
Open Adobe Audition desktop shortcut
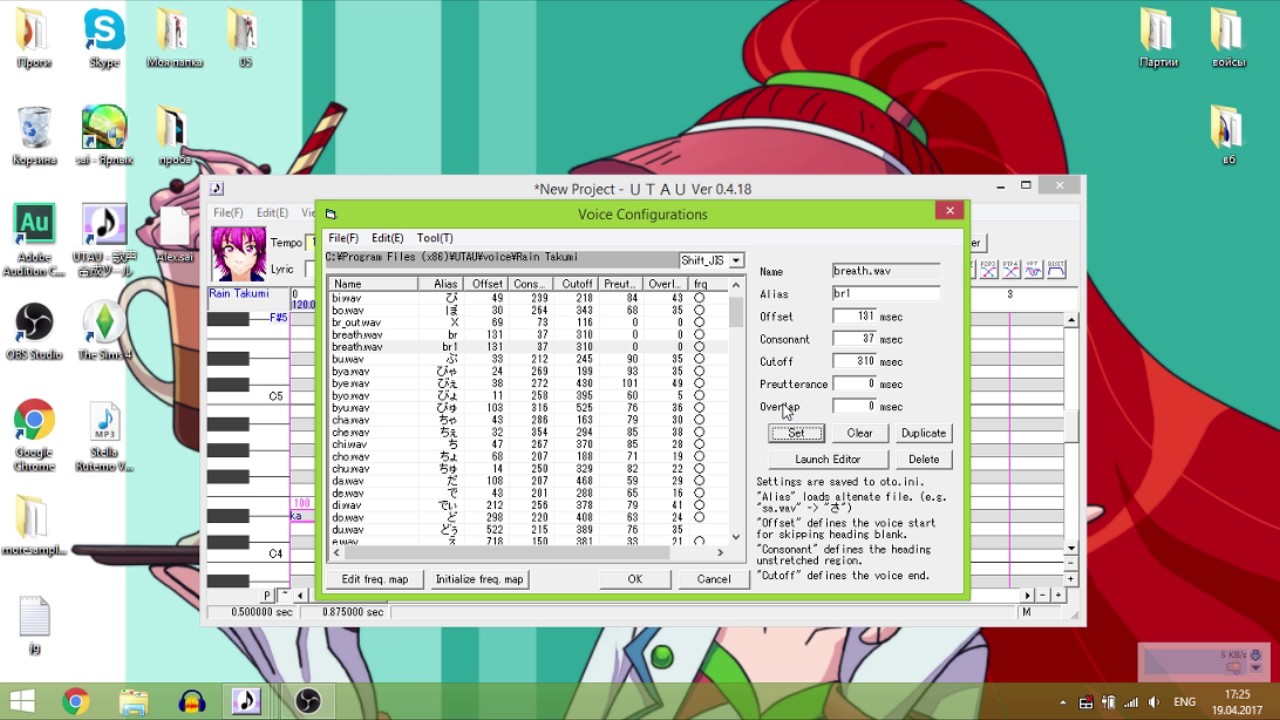click(34, 240)
